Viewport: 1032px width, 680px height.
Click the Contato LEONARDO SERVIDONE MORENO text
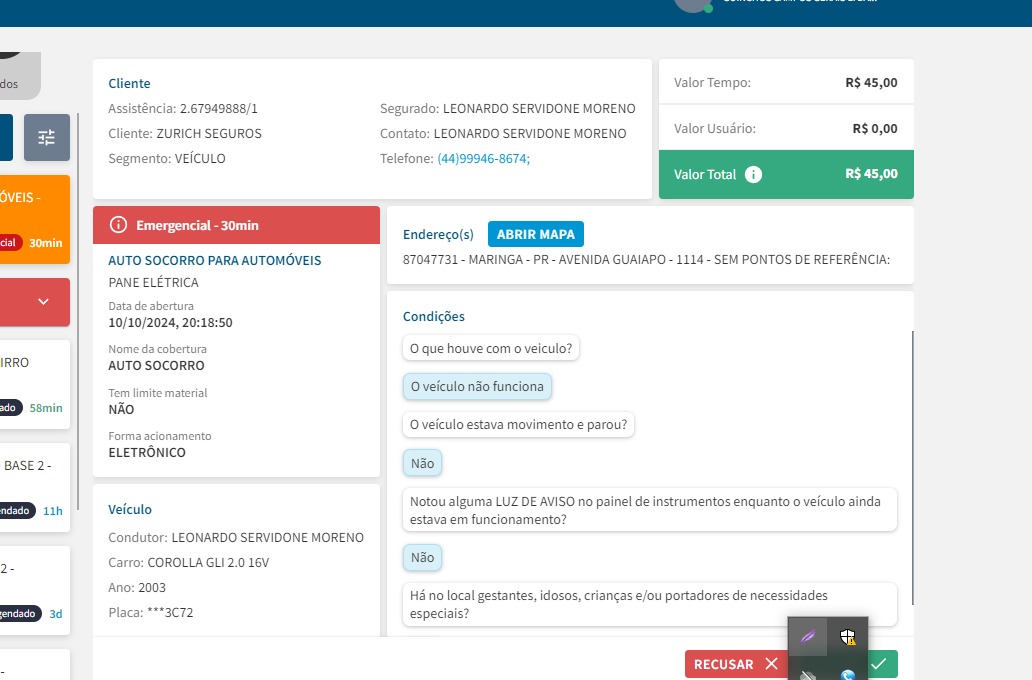(503, 134)
